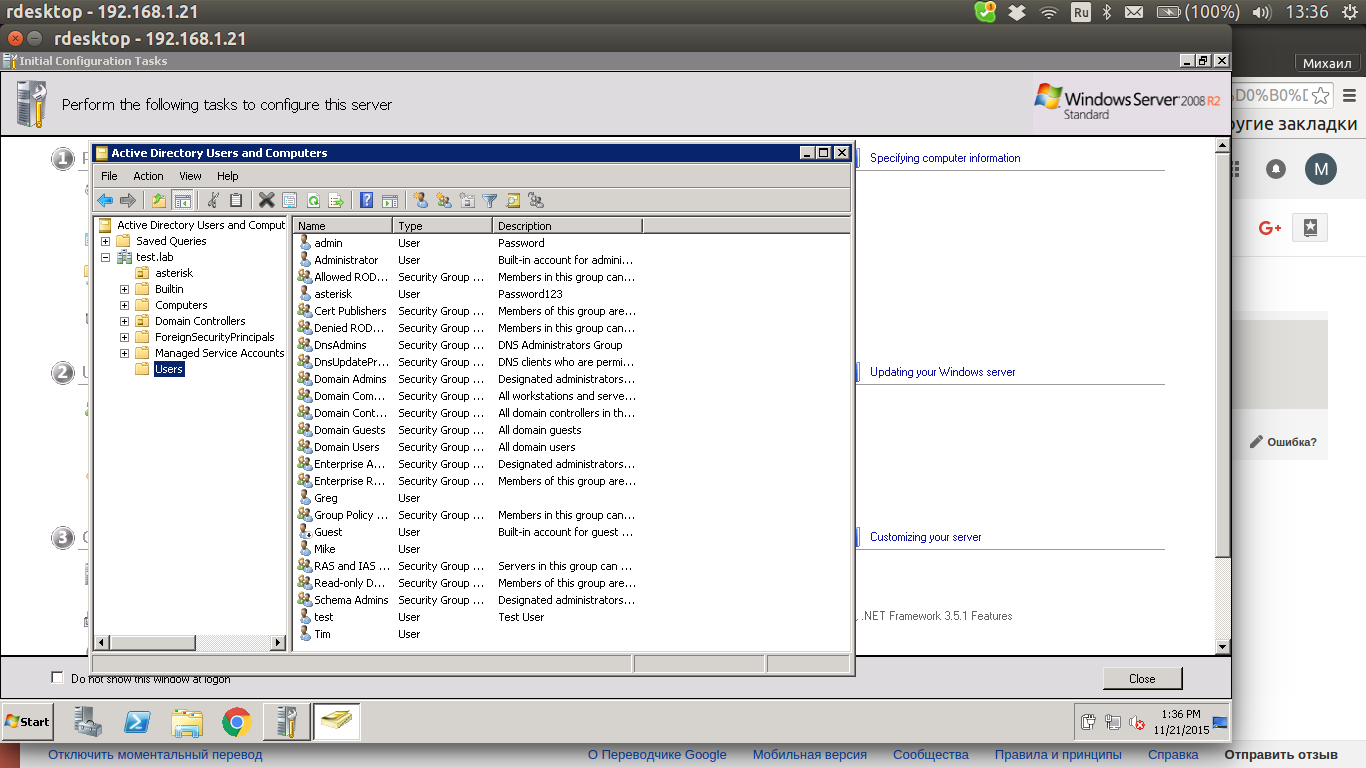Click the Close button in Initial Configuration Tasks
This screenshot has width=1366, height=768.
[1142, 678]
